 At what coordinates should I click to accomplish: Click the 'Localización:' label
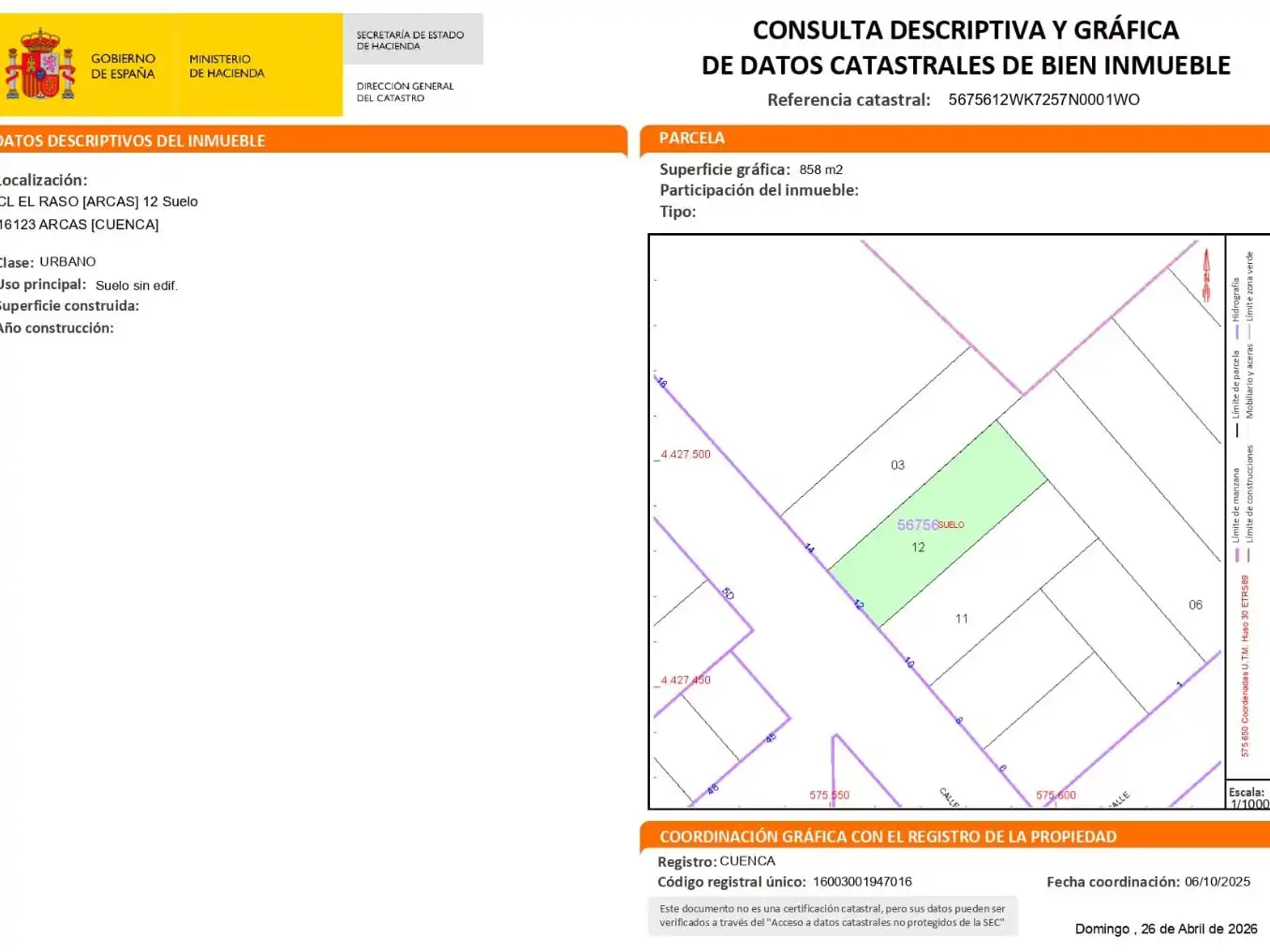pyautogui.click(x=43, y=180)
